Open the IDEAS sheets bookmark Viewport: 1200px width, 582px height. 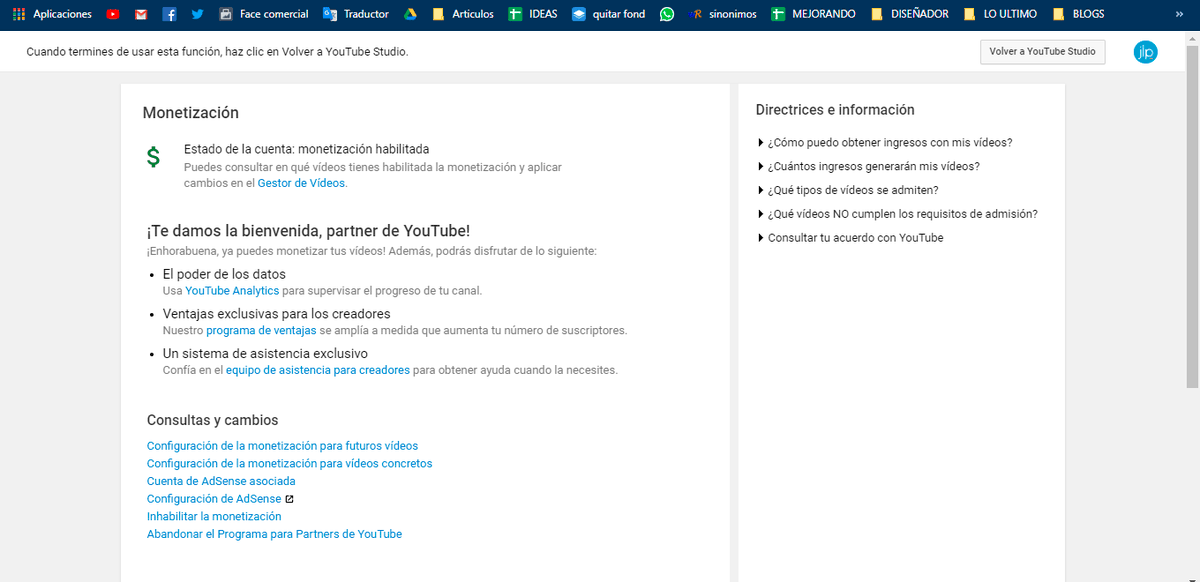tap(532, 14)
